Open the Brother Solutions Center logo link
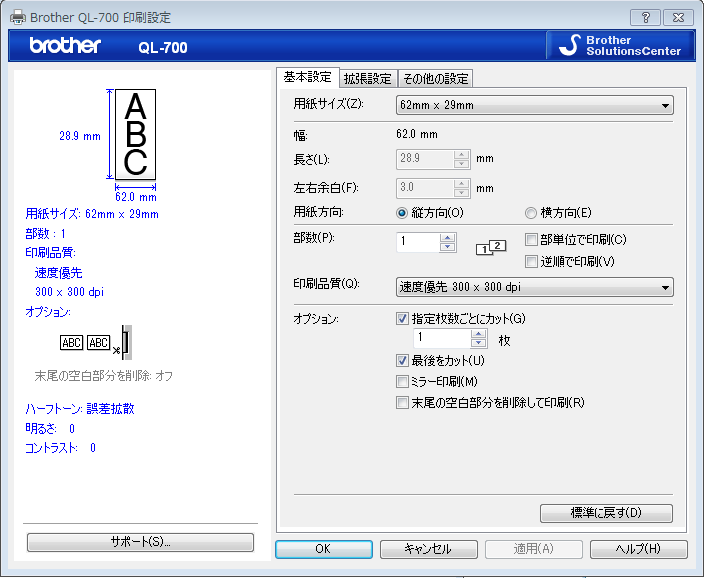 (x=620, y=45)
